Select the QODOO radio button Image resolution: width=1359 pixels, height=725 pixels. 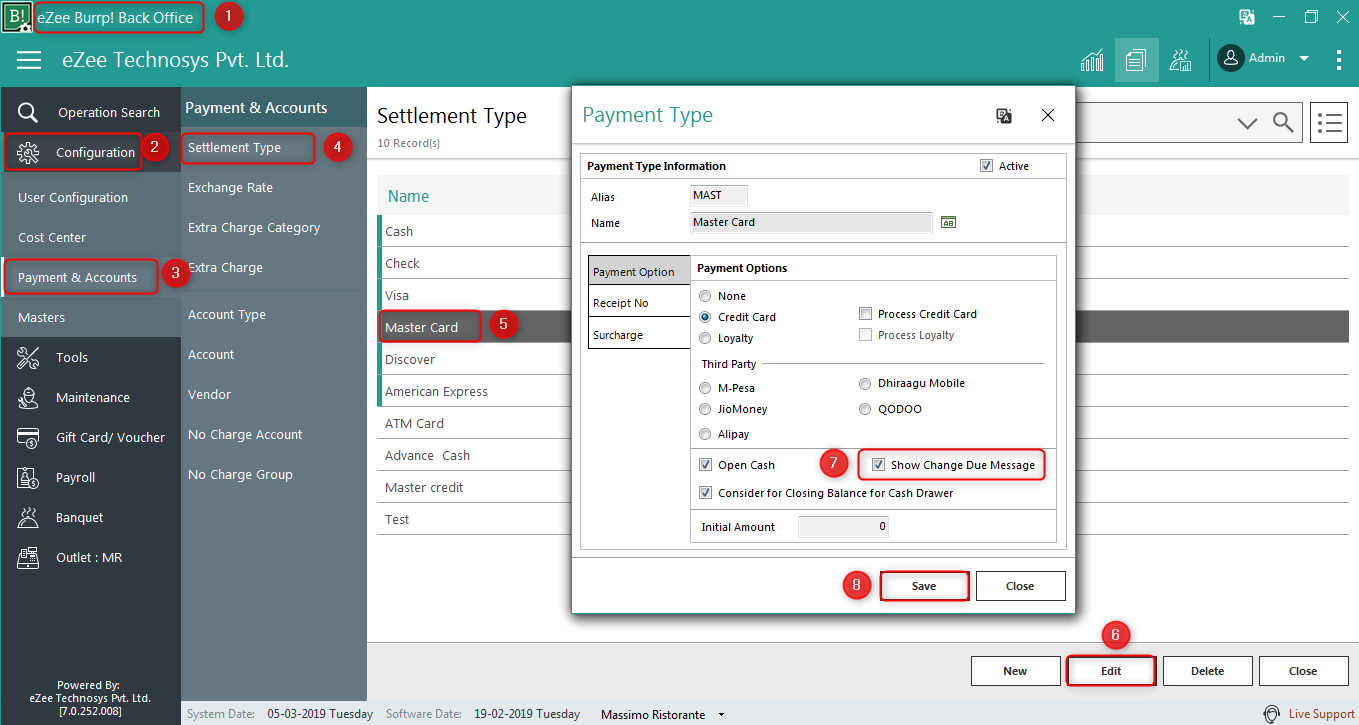click(x=865, y=409)
